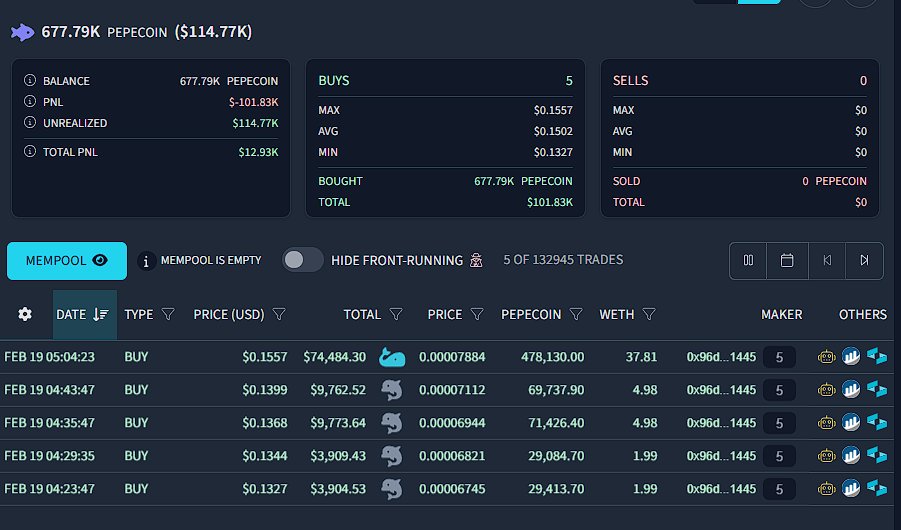Click the cyan arrows icon on the 04:23:47 row
This screenshot has width=901, height=530.
coord(877,489)
